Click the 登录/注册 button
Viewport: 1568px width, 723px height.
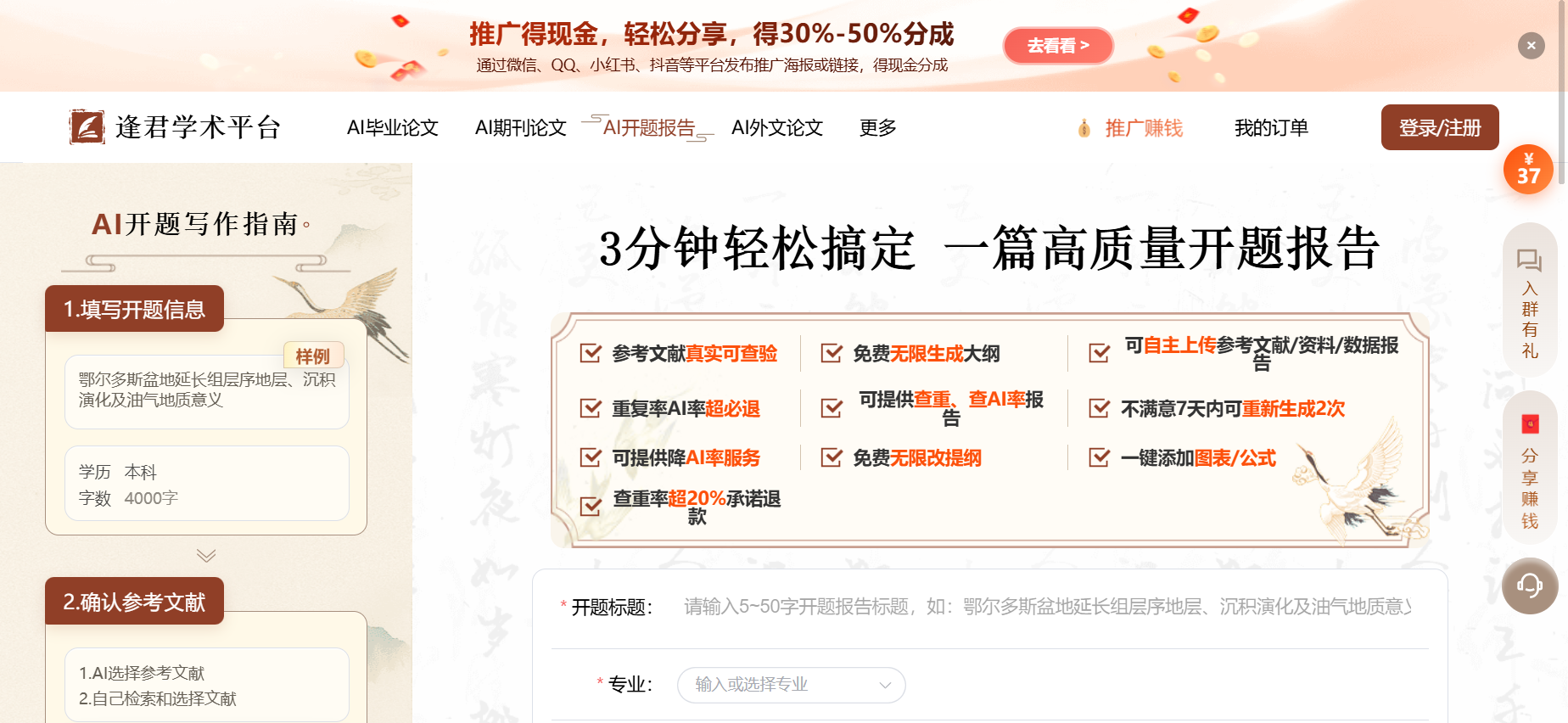coord(1440,127)
